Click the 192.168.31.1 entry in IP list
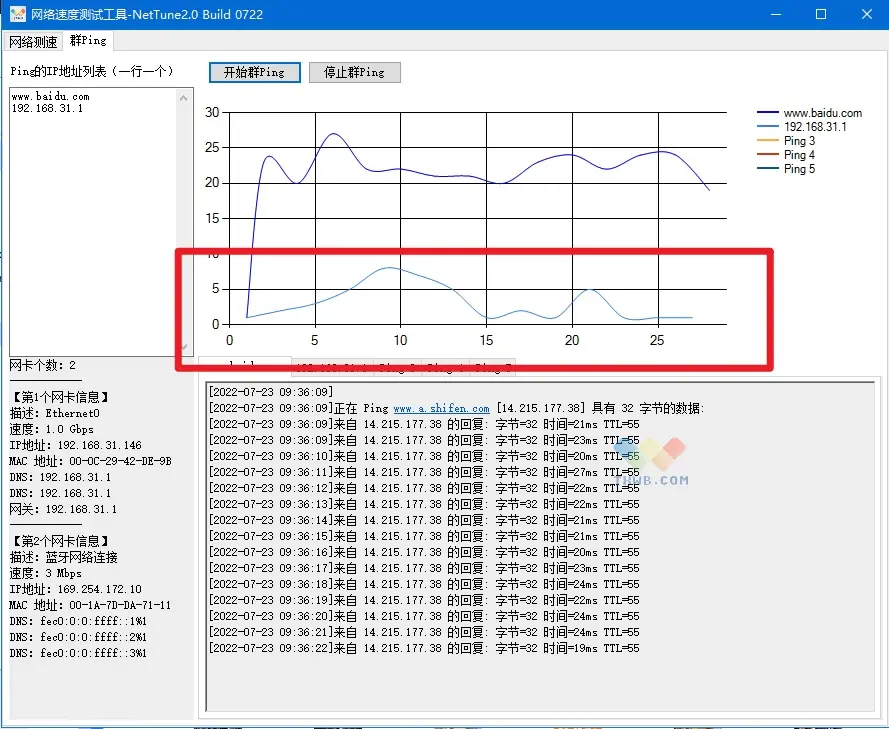 tap(47, 108)
